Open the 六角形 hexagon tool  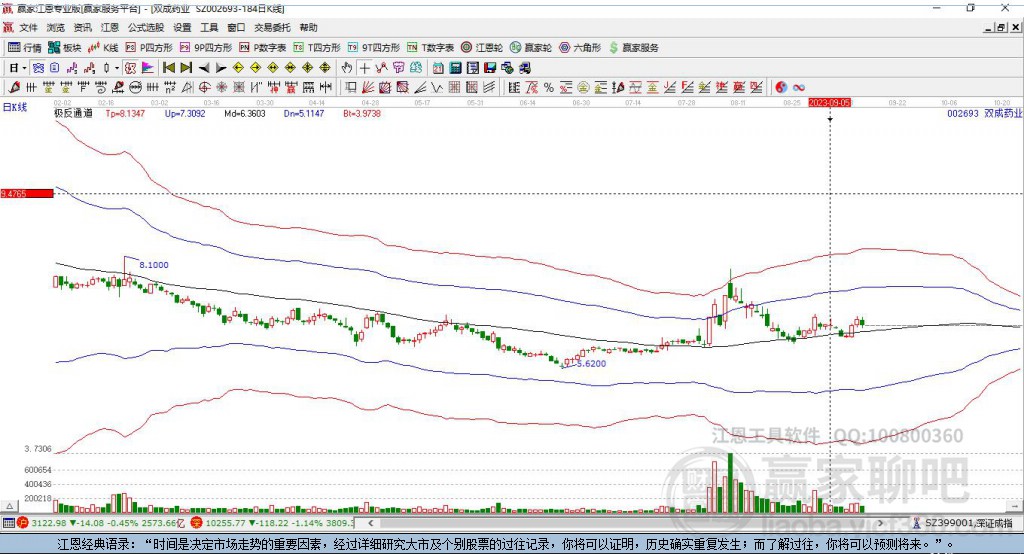point(580,48)
